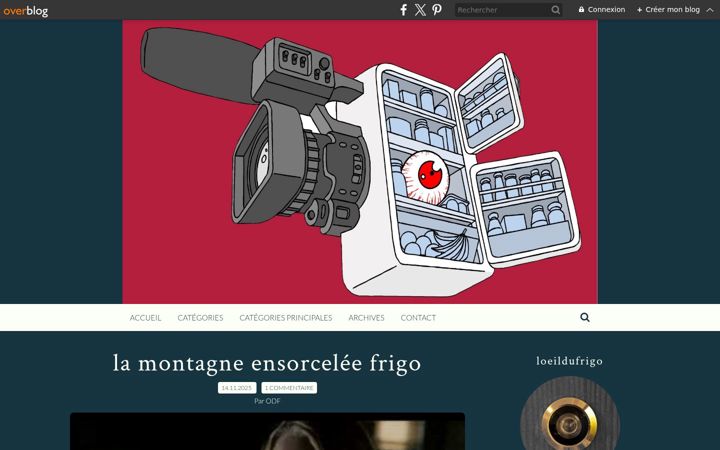The height and width of the screenshot is (450, 720).
Task: Open the Contact menu item
Action: pos(418,317)
